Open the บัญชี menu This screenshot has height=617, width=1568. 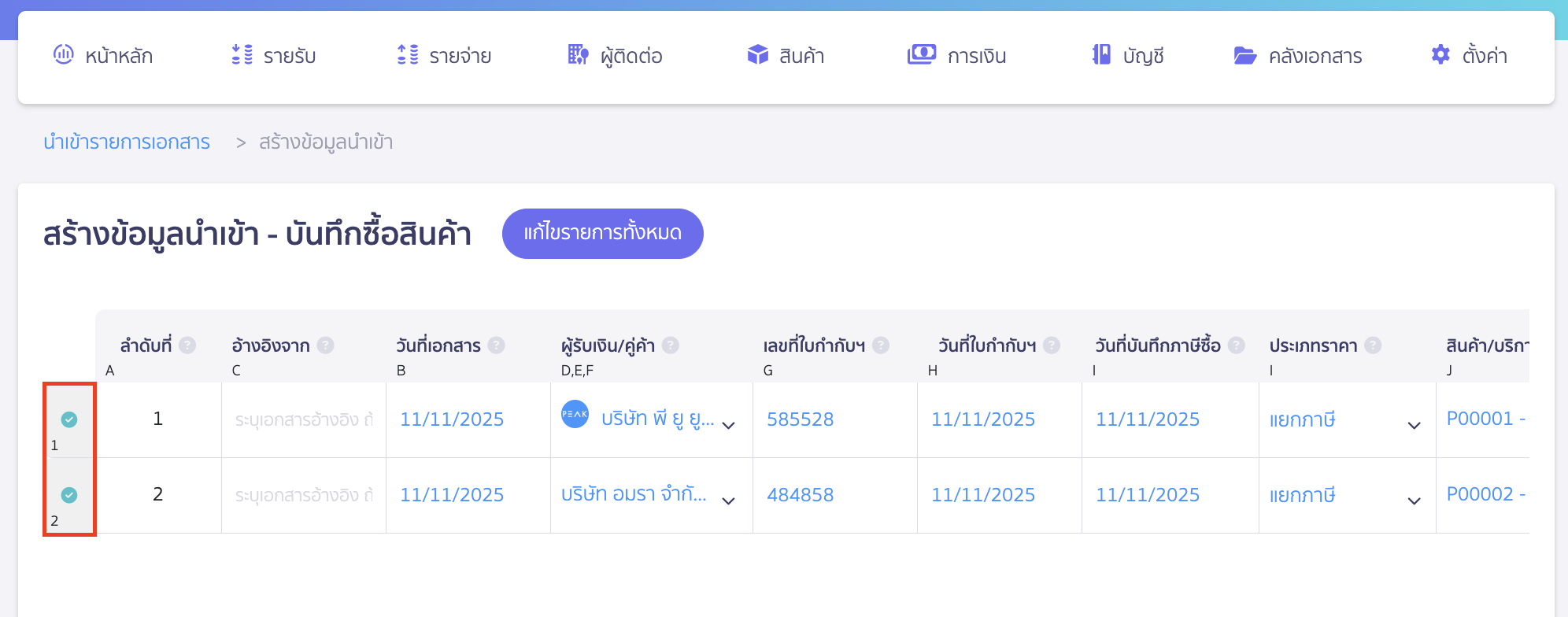[x=1128, y=56]
